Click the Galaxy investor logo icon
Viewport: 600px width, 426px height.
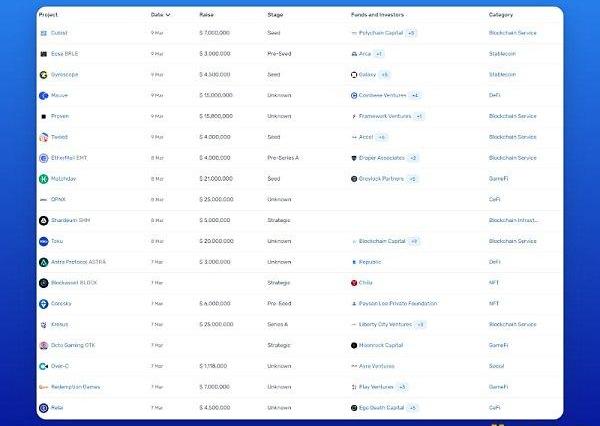(x=354, y=75)
